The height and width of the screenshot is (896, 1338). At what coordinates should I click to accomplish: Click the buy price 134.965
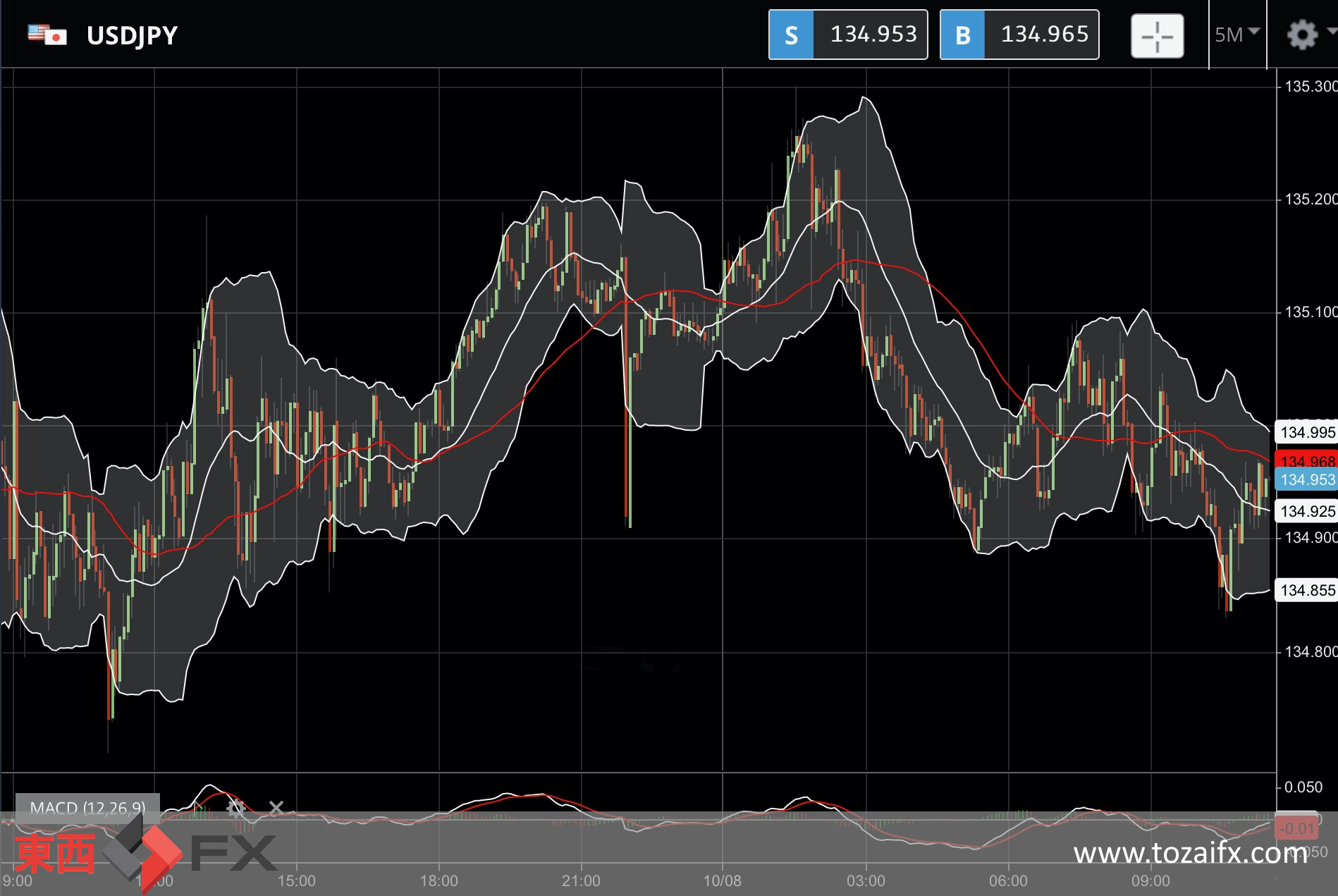1044,35
